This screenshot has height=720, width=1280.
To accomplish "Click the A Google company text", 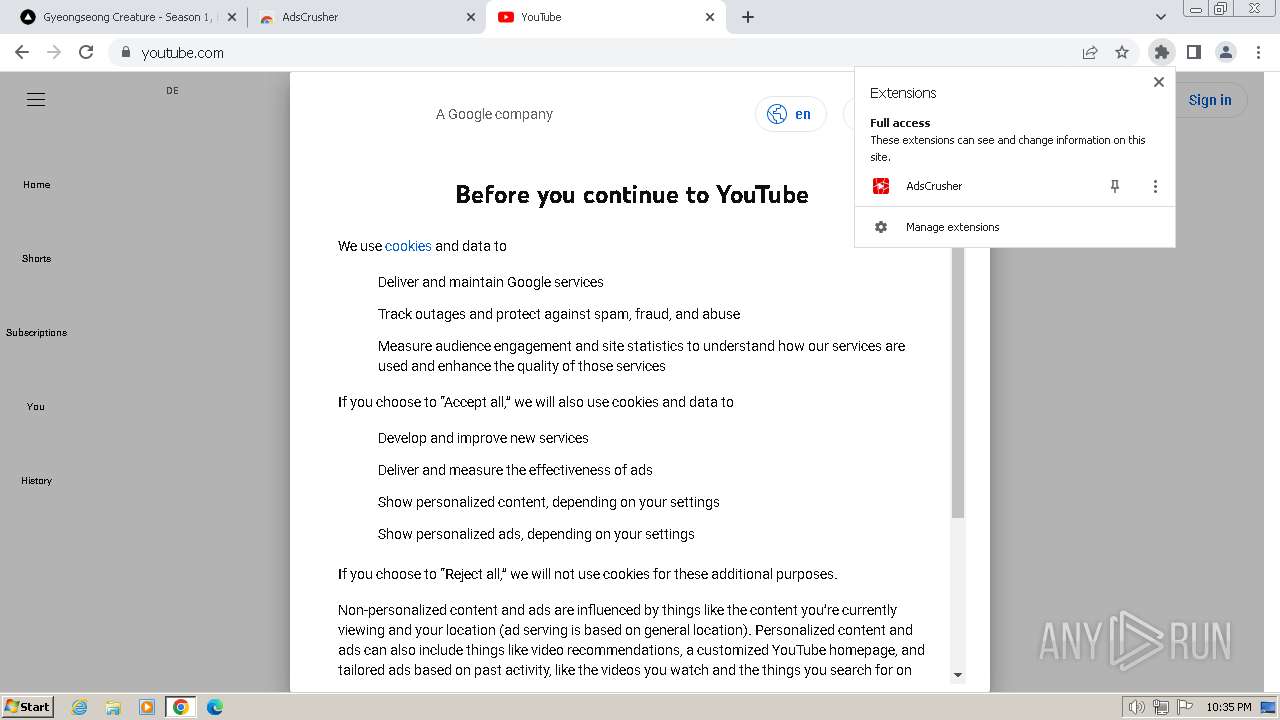I will point(494,114).
